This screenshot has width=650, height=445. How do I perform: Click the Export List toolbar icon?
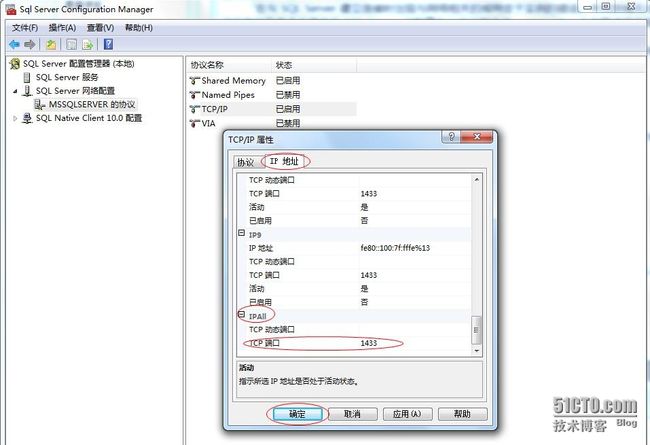click(x=87, y=44)
